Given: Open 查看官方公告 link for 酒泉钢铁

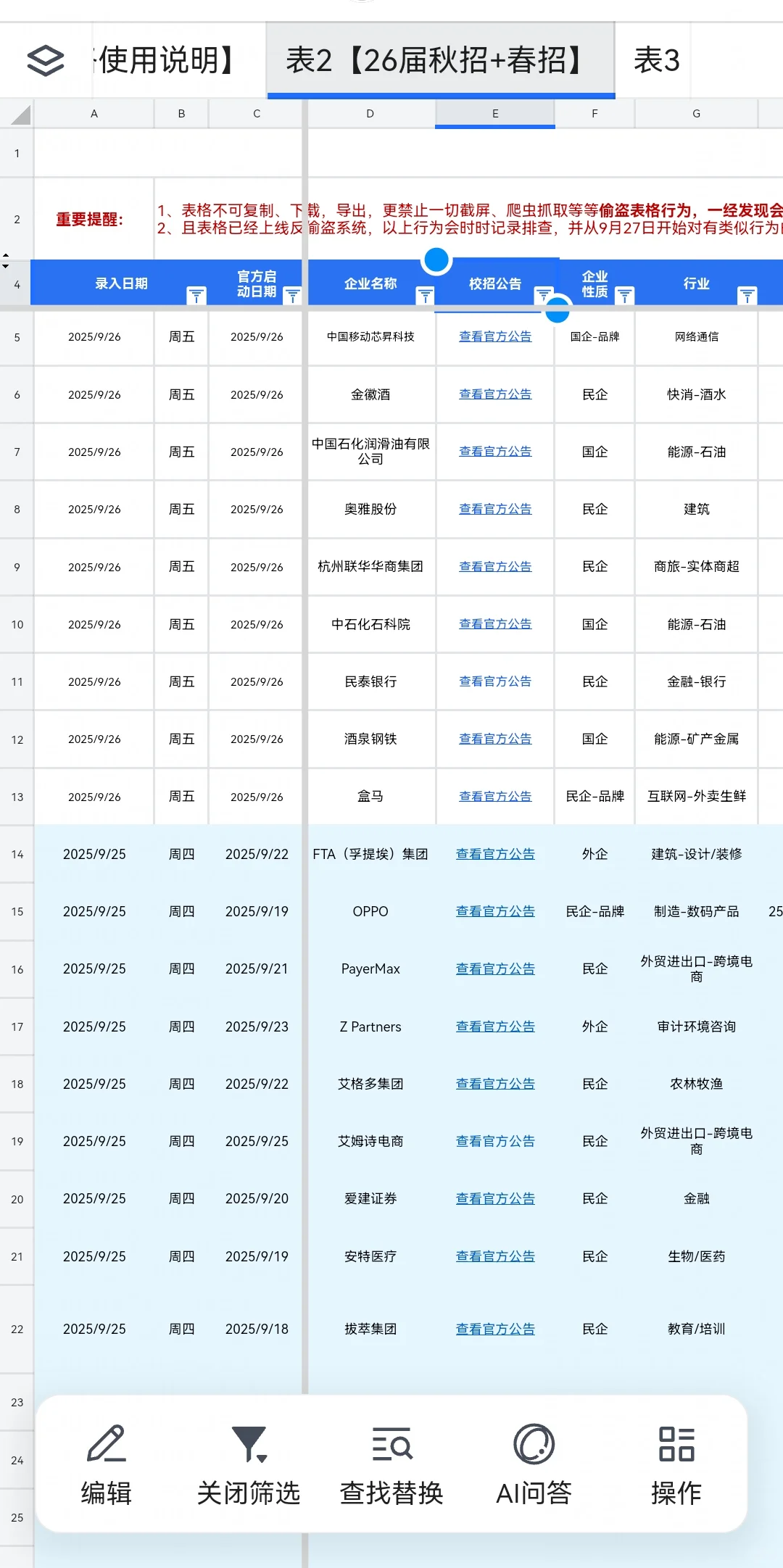Looking at the screenshot, I should (495, 739).
